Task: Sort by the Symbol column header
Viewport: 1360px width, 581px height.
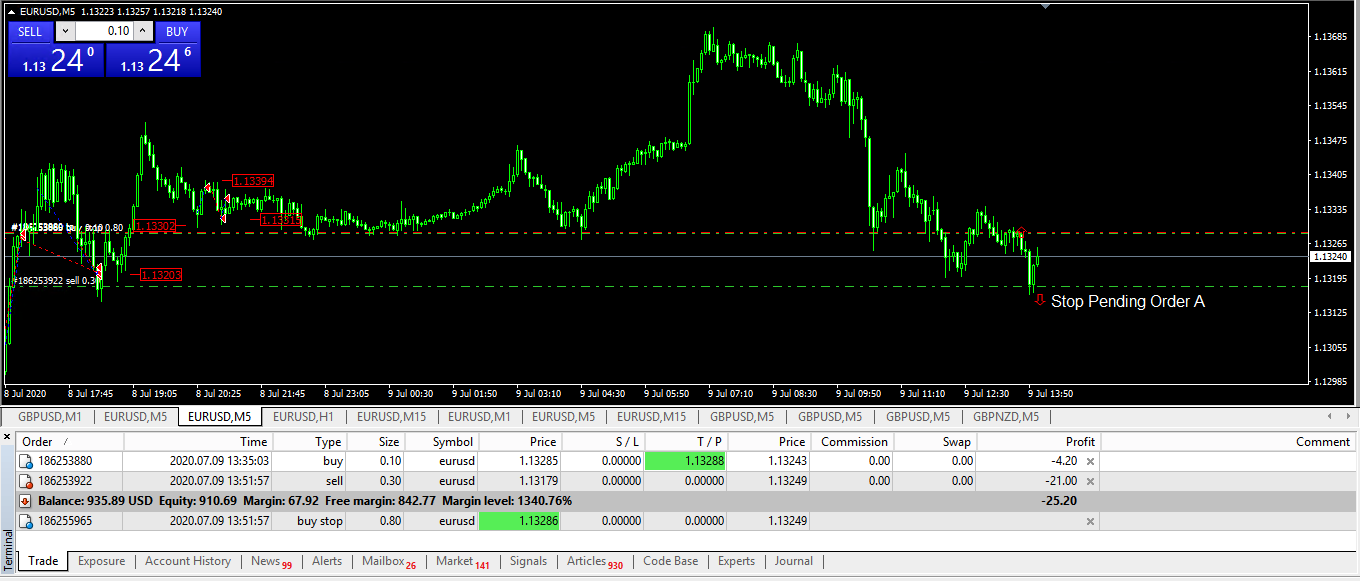Action: click(x=441, y=441)
